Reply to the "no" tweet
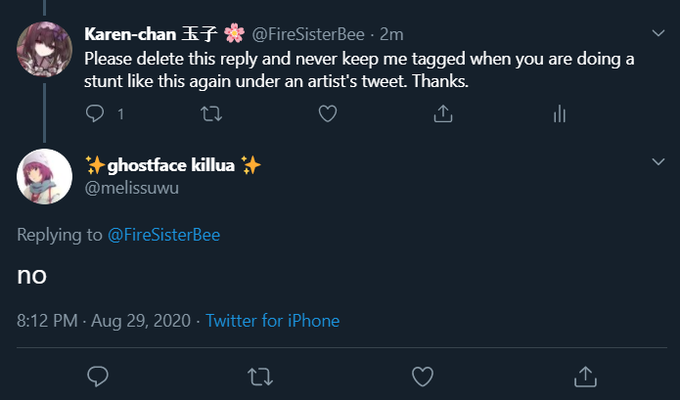680x400 pixels. tap(98, 376)
